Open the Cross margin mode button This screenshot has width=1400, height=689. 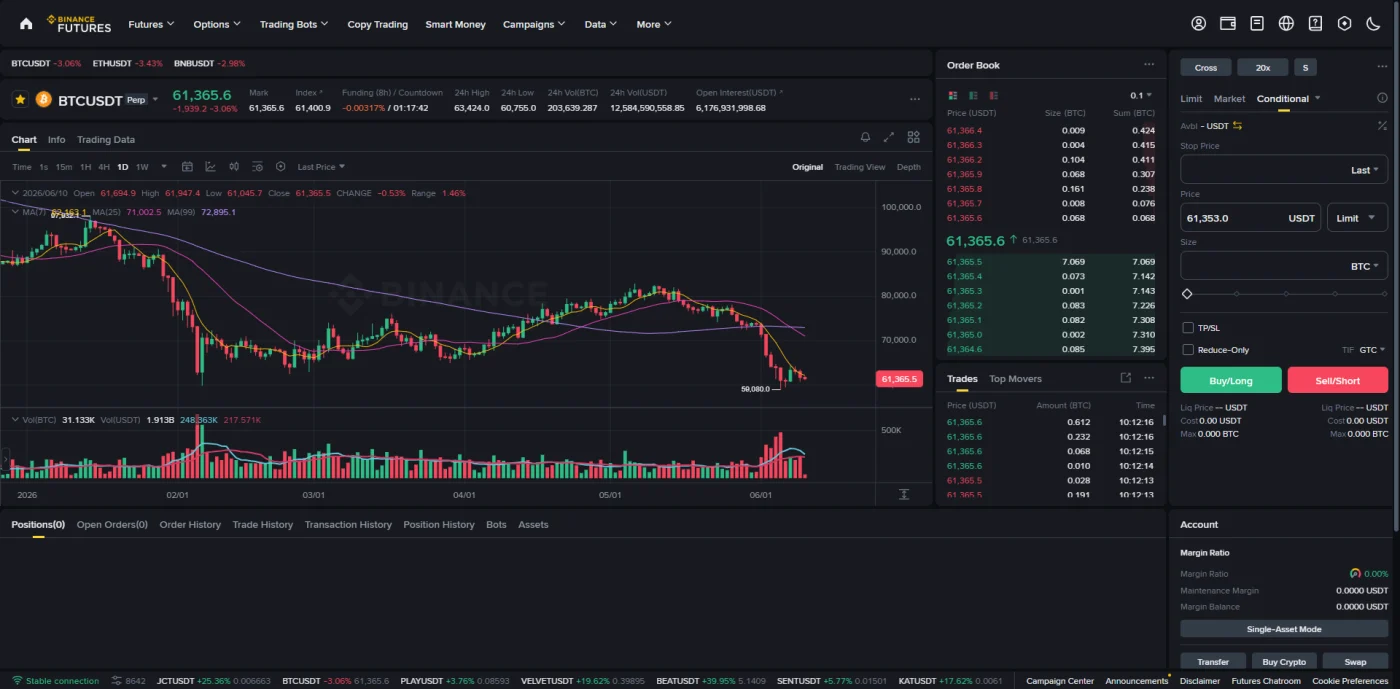pyautogui.click(x=1206, y=67)
